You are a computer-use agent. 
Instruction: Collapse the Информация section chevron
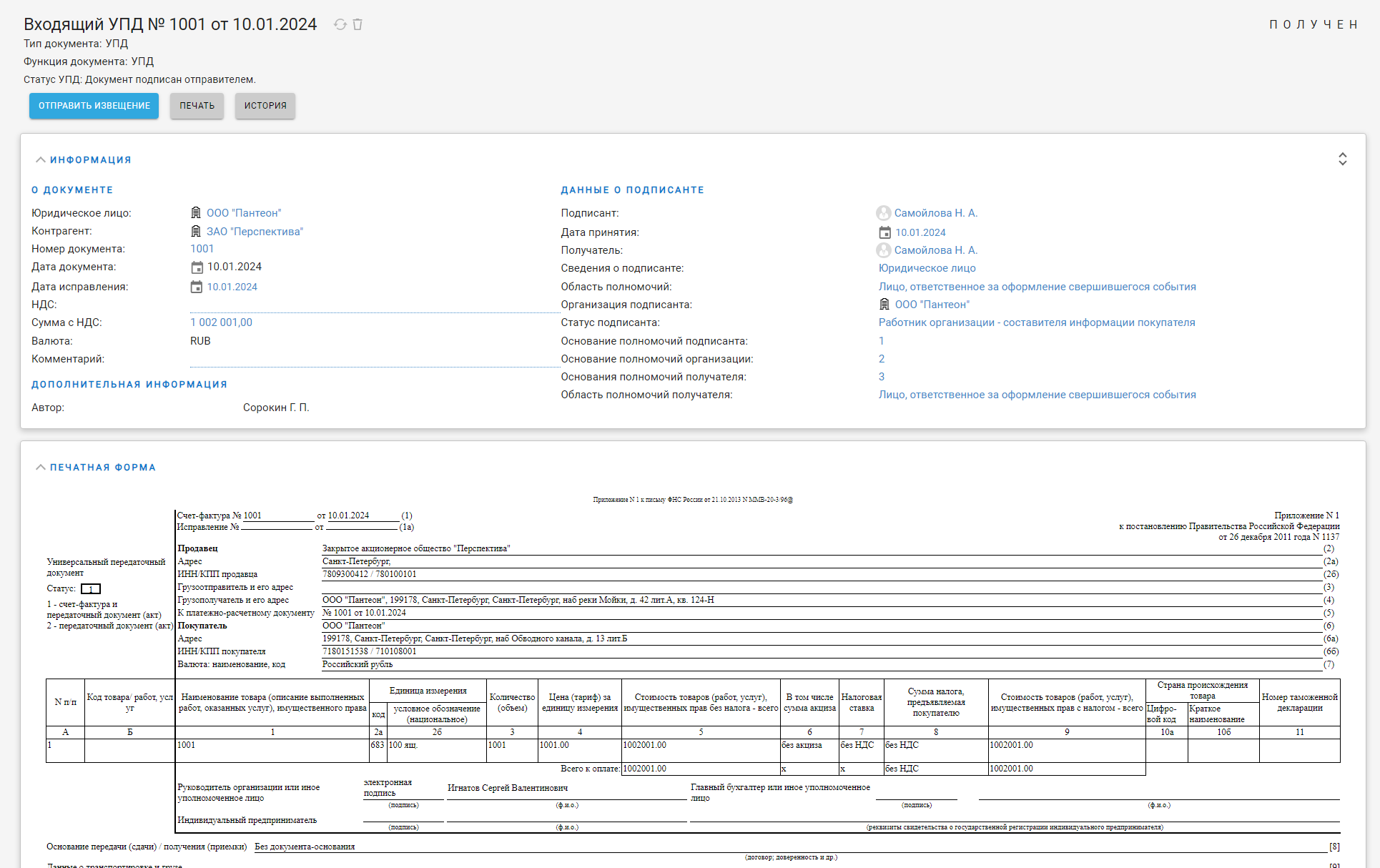click(41, 160)
